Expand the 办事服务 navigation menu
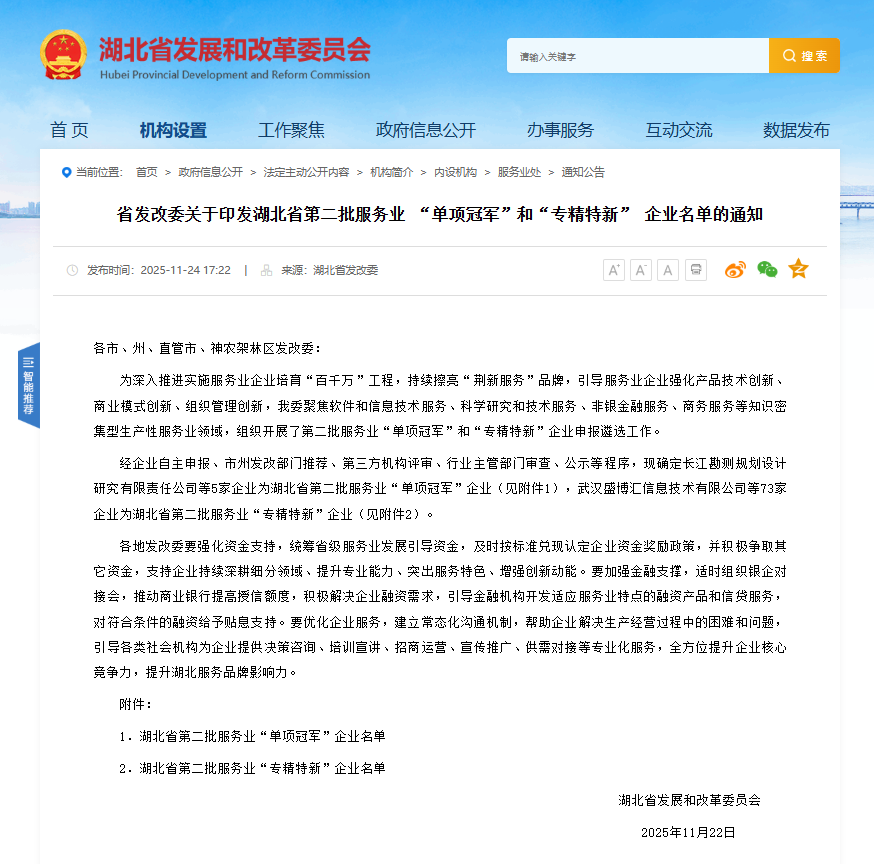874x864 pixels. pyautogui.click(x=560, y=130)
